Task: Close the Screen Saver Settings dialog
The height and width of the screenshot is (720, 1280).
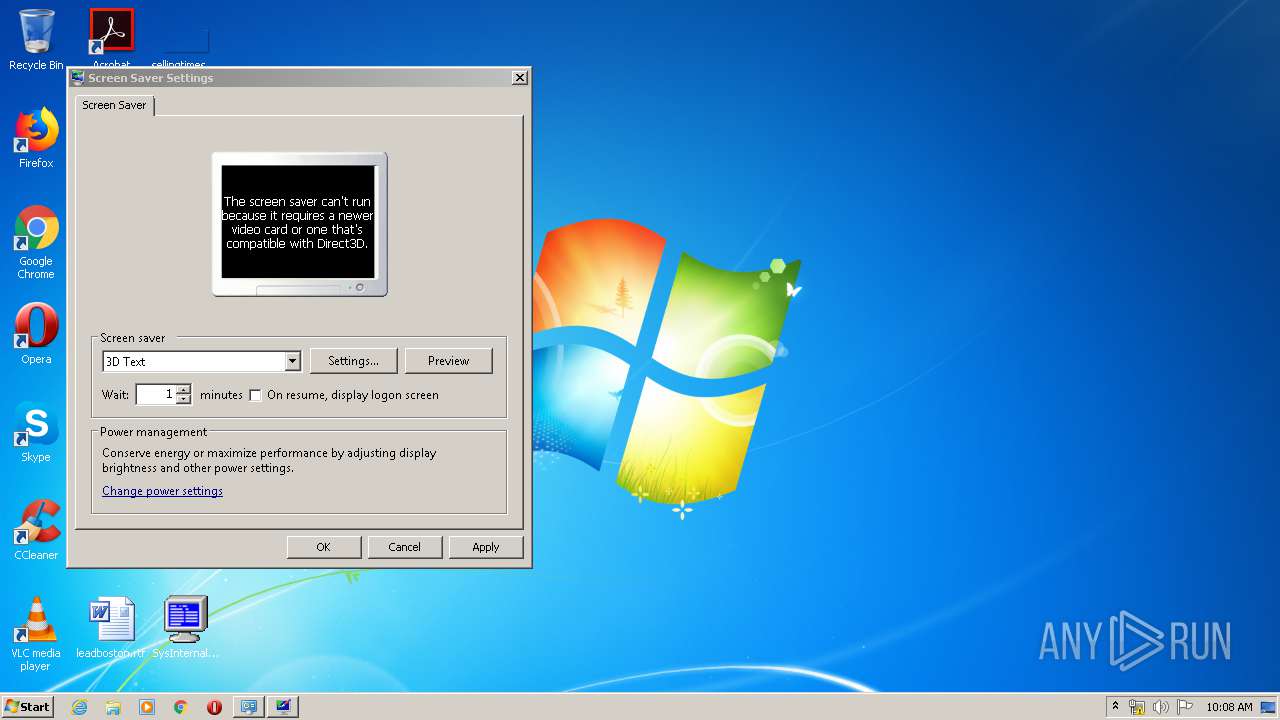Action: tap(519, 78)
